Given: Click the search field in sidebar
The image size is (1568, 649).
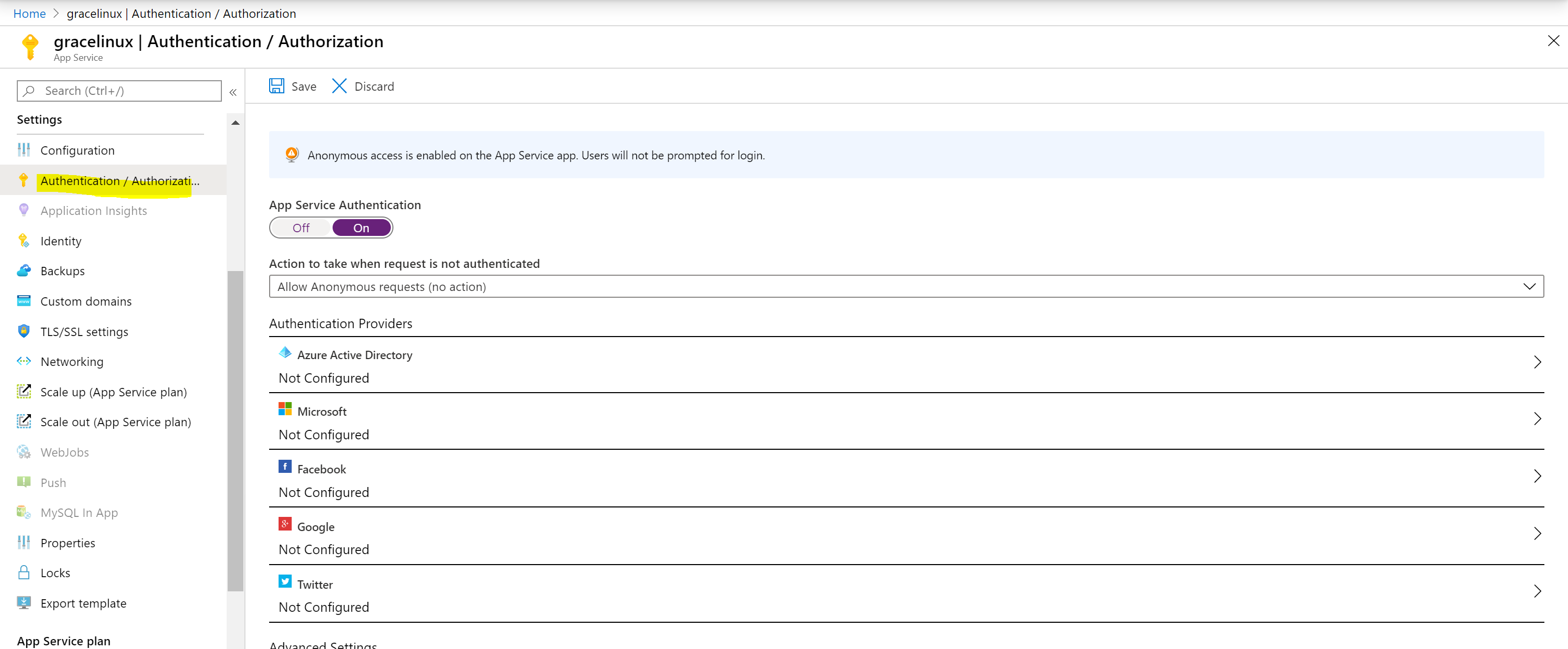Looking at the screenshot, I should 119,90.
